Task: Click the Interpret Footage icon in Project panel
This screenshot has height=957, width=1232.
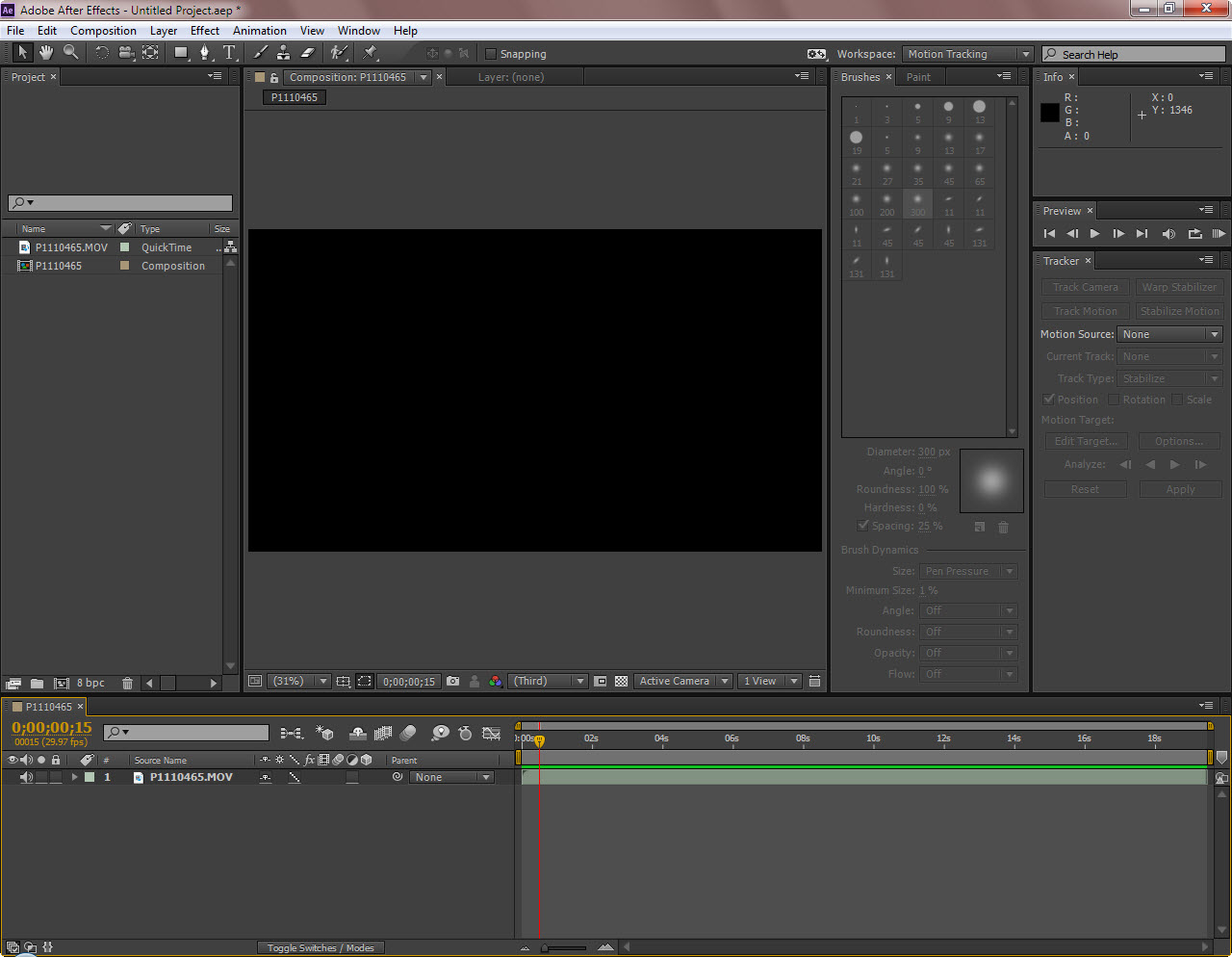Action: point(13,683)
